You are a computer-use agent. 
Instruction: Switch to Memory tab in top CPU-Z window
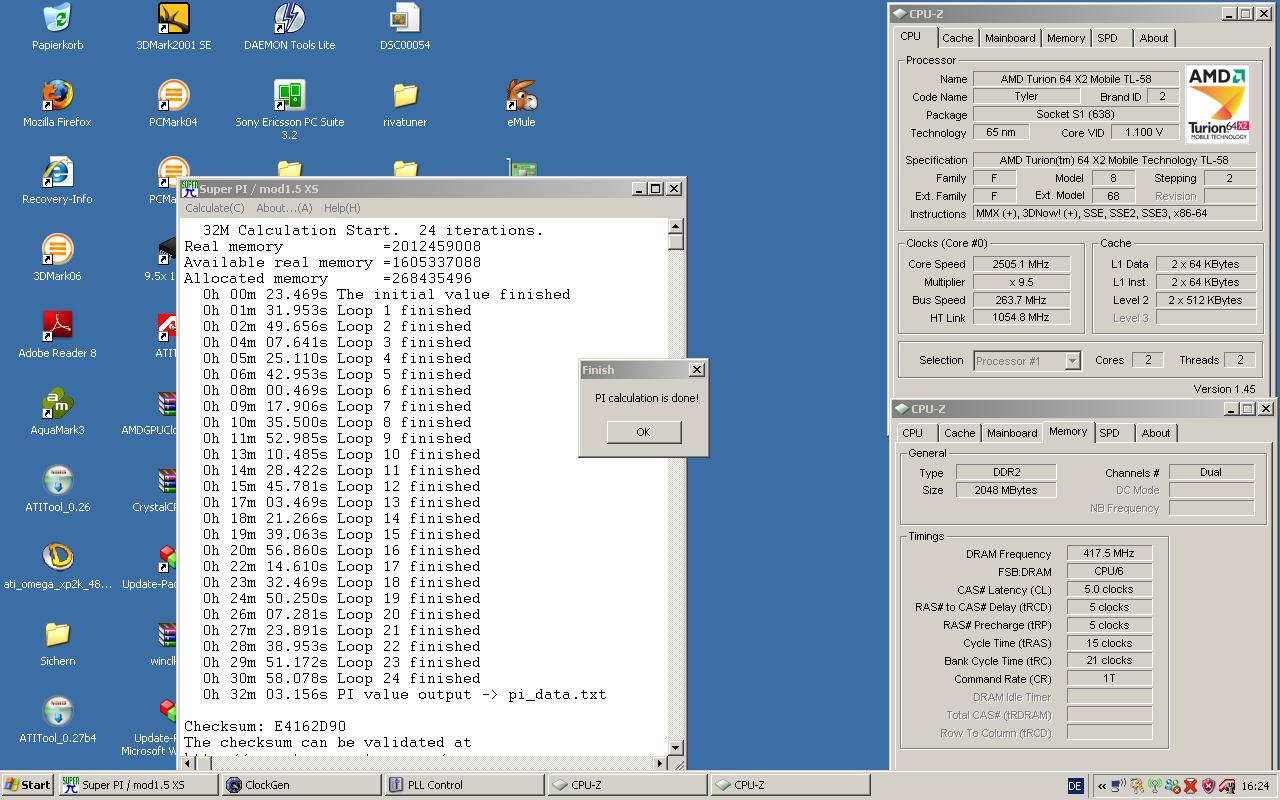coord(1066,38)
